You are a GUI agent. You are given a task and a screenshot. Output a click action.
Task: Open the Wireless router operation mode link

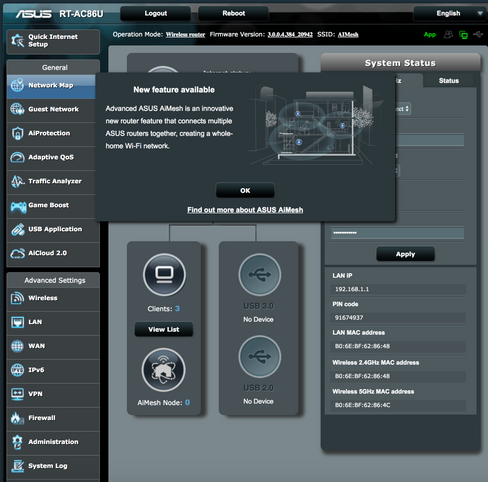(185, 35)
